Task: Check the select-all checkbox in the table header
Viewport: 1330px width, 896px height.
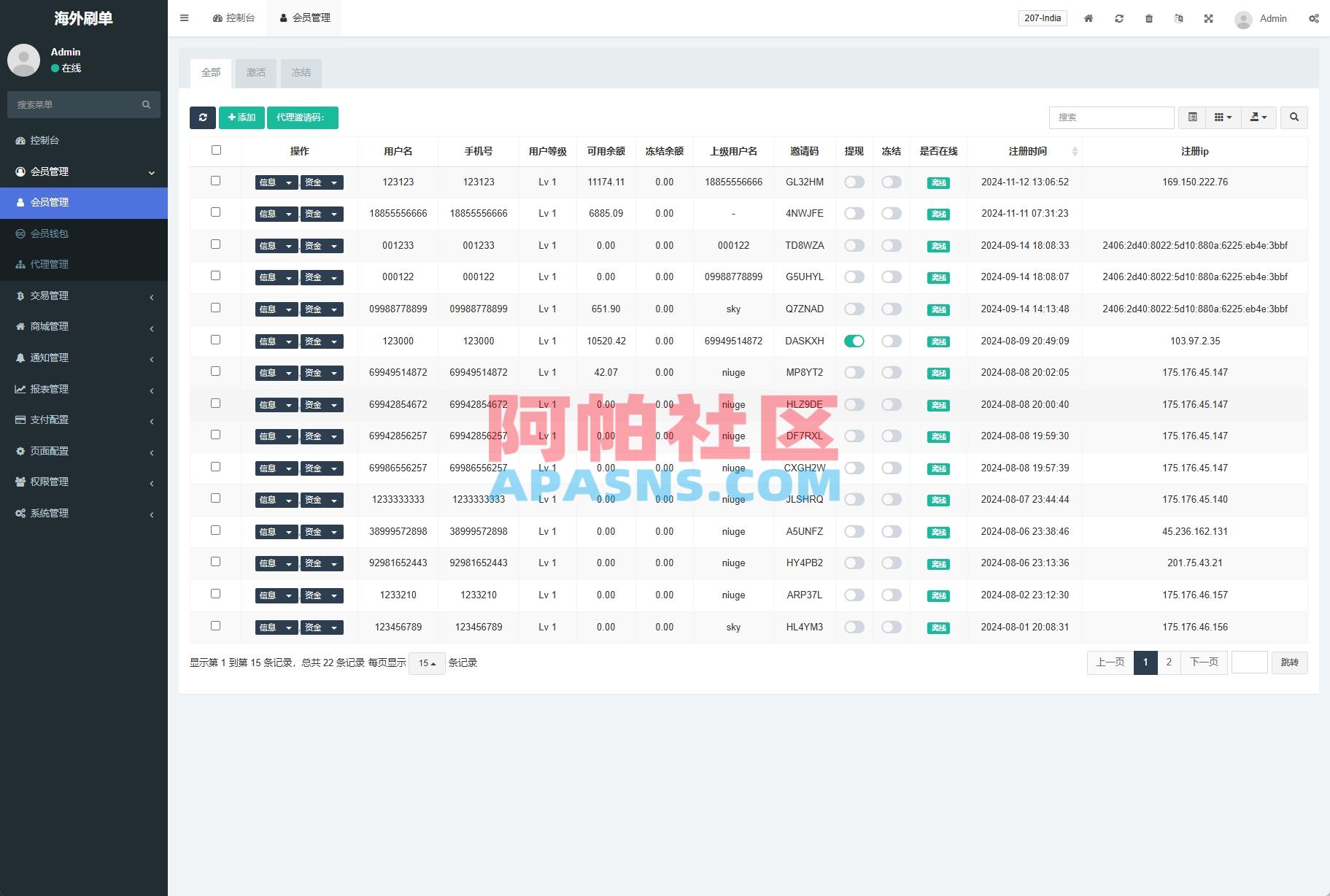Action: click(216, 150)
